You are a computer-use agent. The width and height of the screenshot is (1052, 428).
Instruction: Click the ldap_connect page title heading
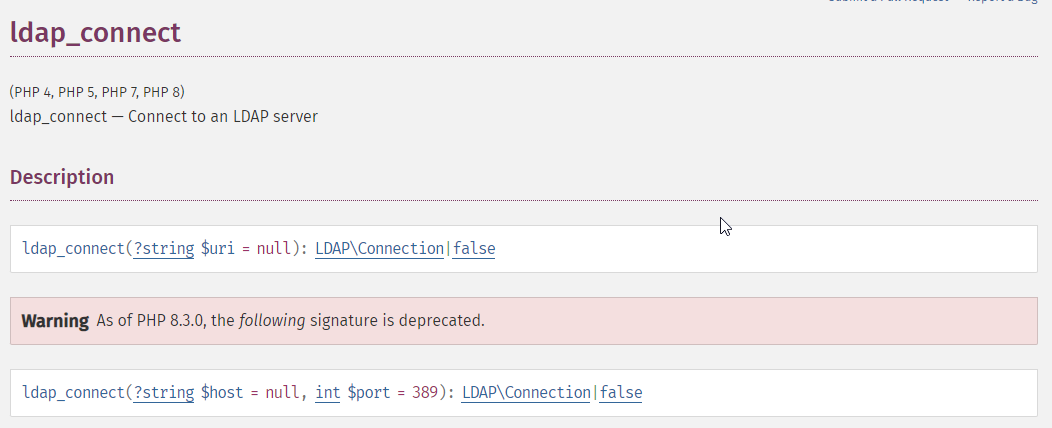pos(95,32)
